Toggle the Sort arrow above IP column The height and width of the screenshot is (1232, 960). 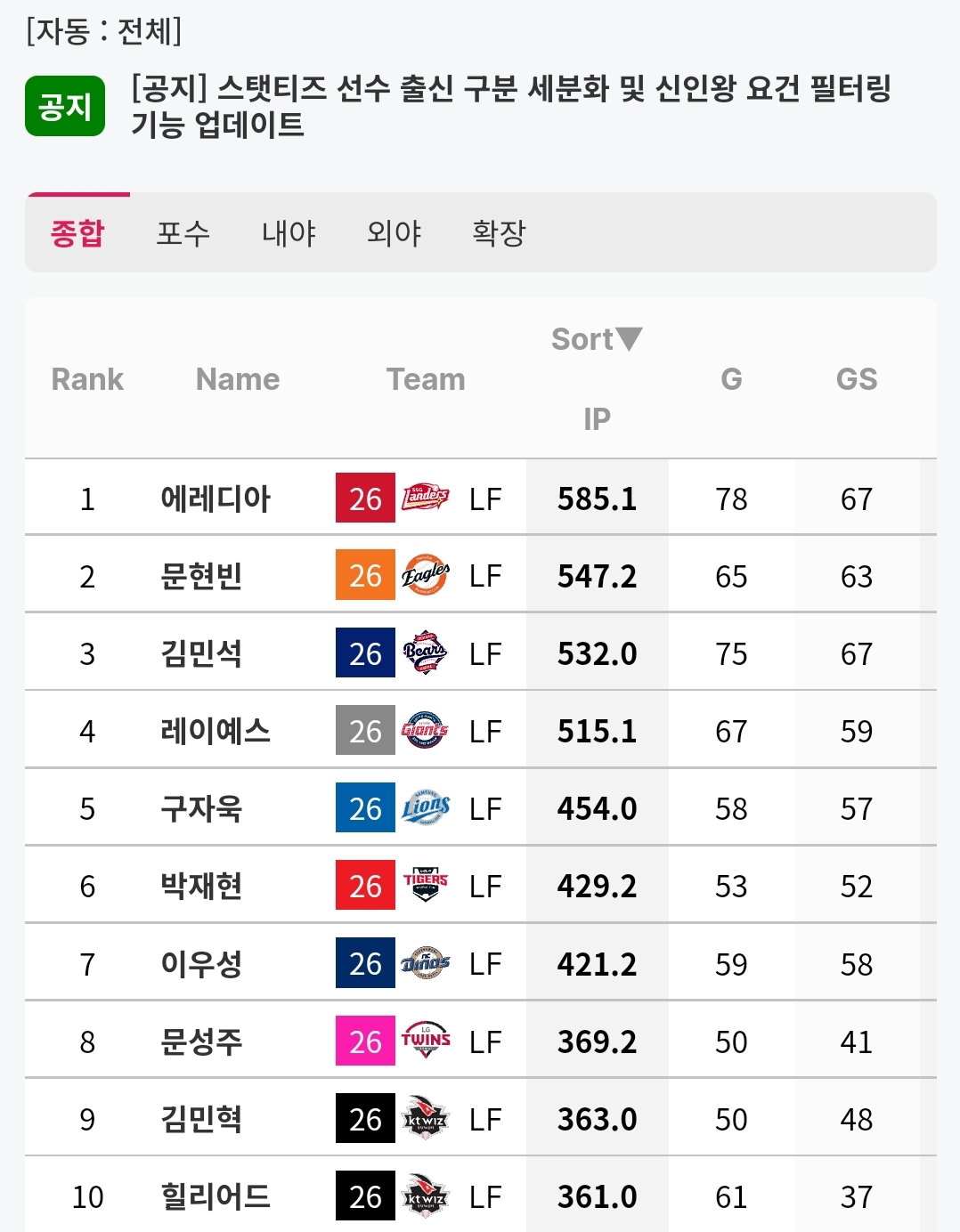tap(629, 339)
